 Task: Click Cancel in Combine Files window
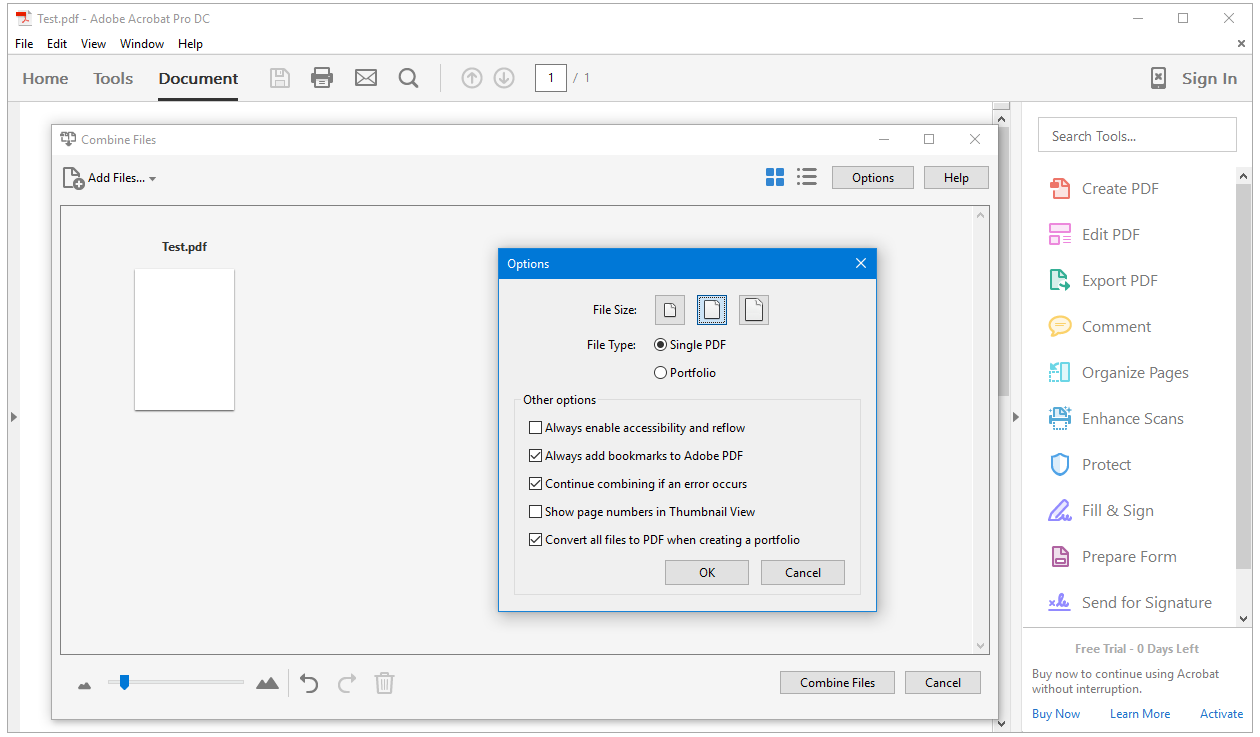(x=943, y=683)
